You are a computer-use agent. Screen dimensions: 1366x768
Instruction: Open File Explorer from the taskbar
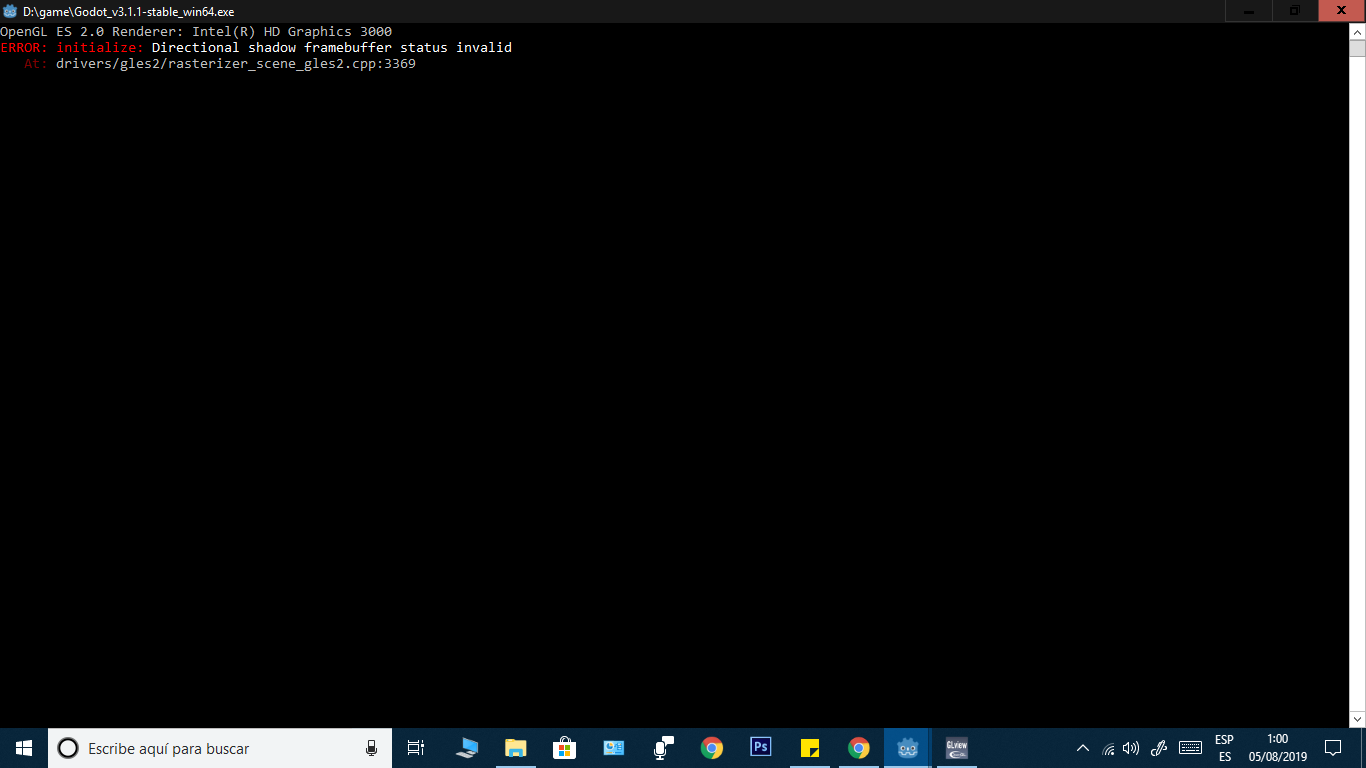click(x=515, y=748)
